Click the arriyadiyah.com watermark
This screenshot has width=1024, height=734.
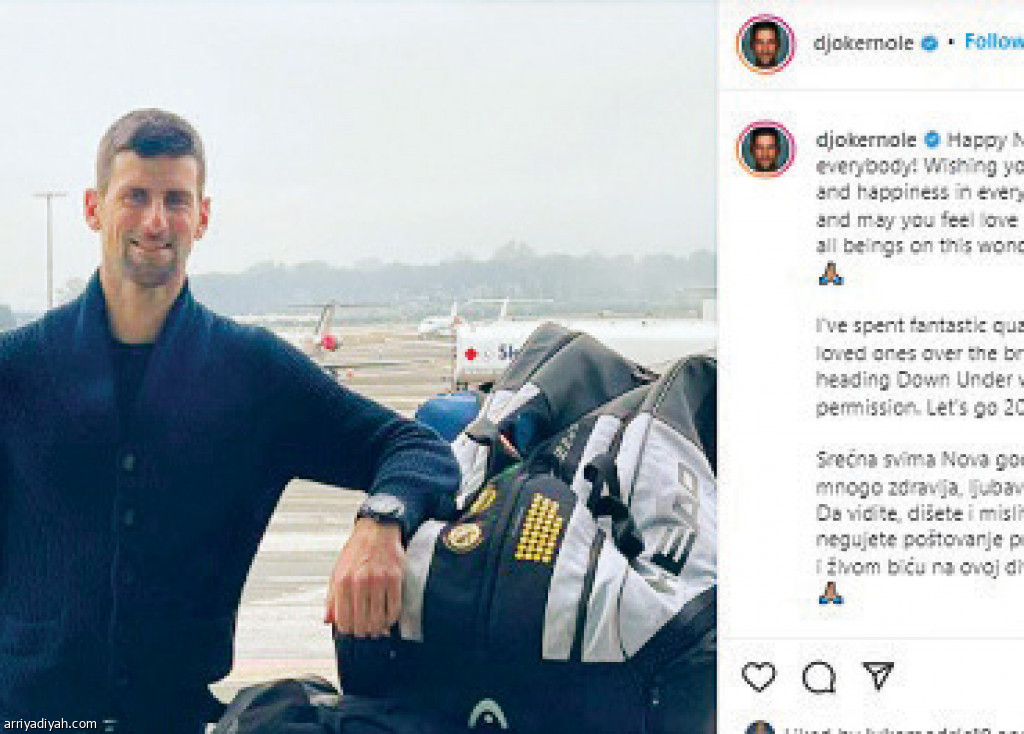tap(51, 723)
